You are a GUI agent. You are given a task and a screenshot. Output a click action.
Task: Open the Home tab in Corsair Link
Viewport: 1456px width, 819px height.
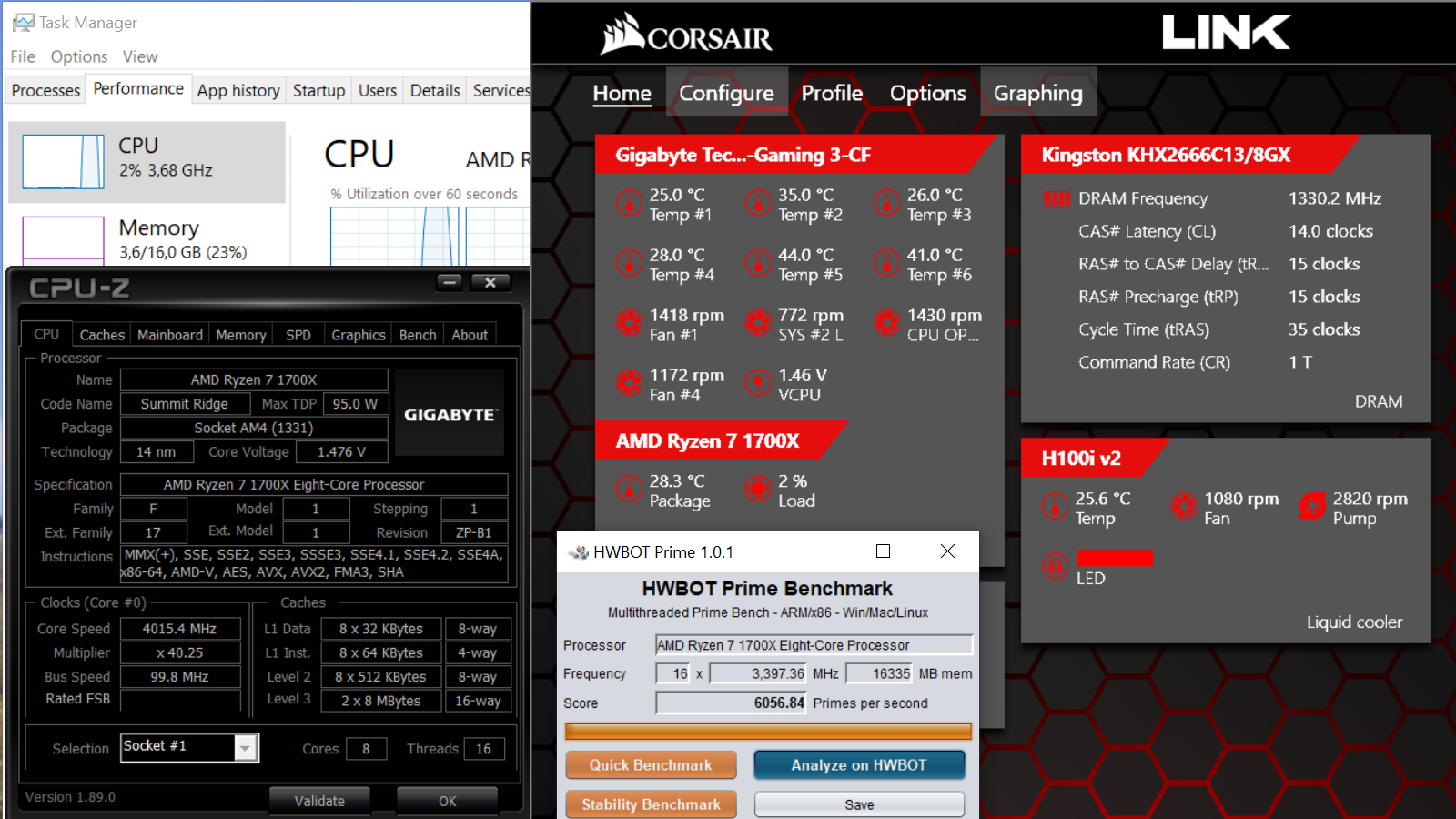pos(622,93)
